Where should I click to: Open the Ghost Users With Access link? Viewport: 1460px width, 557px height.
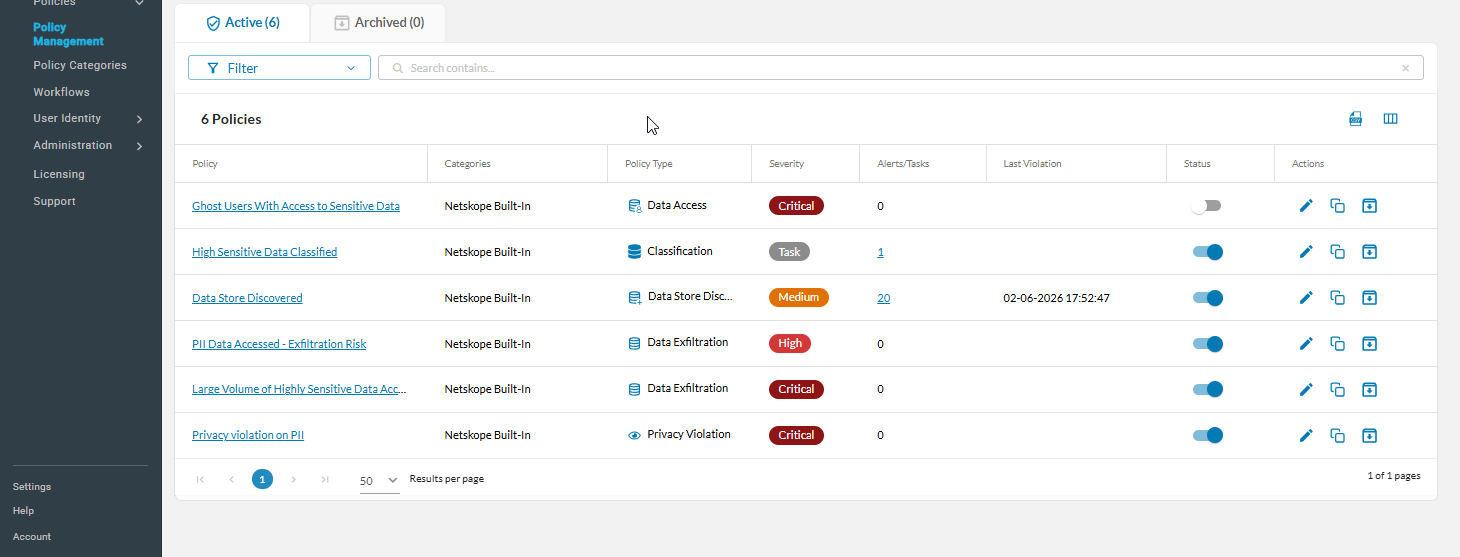296,206
